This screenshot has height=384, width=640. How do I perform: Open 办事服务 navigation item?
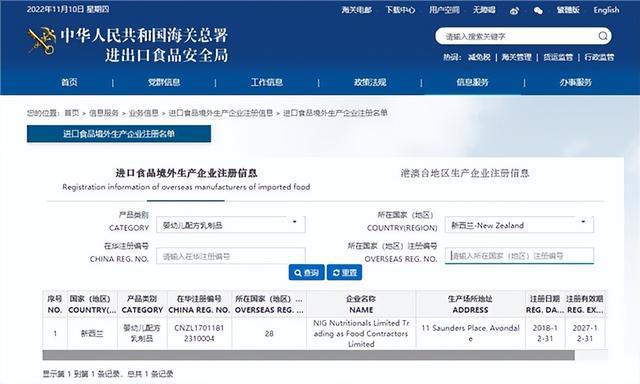pyautogui.click(x=576, y=82)
